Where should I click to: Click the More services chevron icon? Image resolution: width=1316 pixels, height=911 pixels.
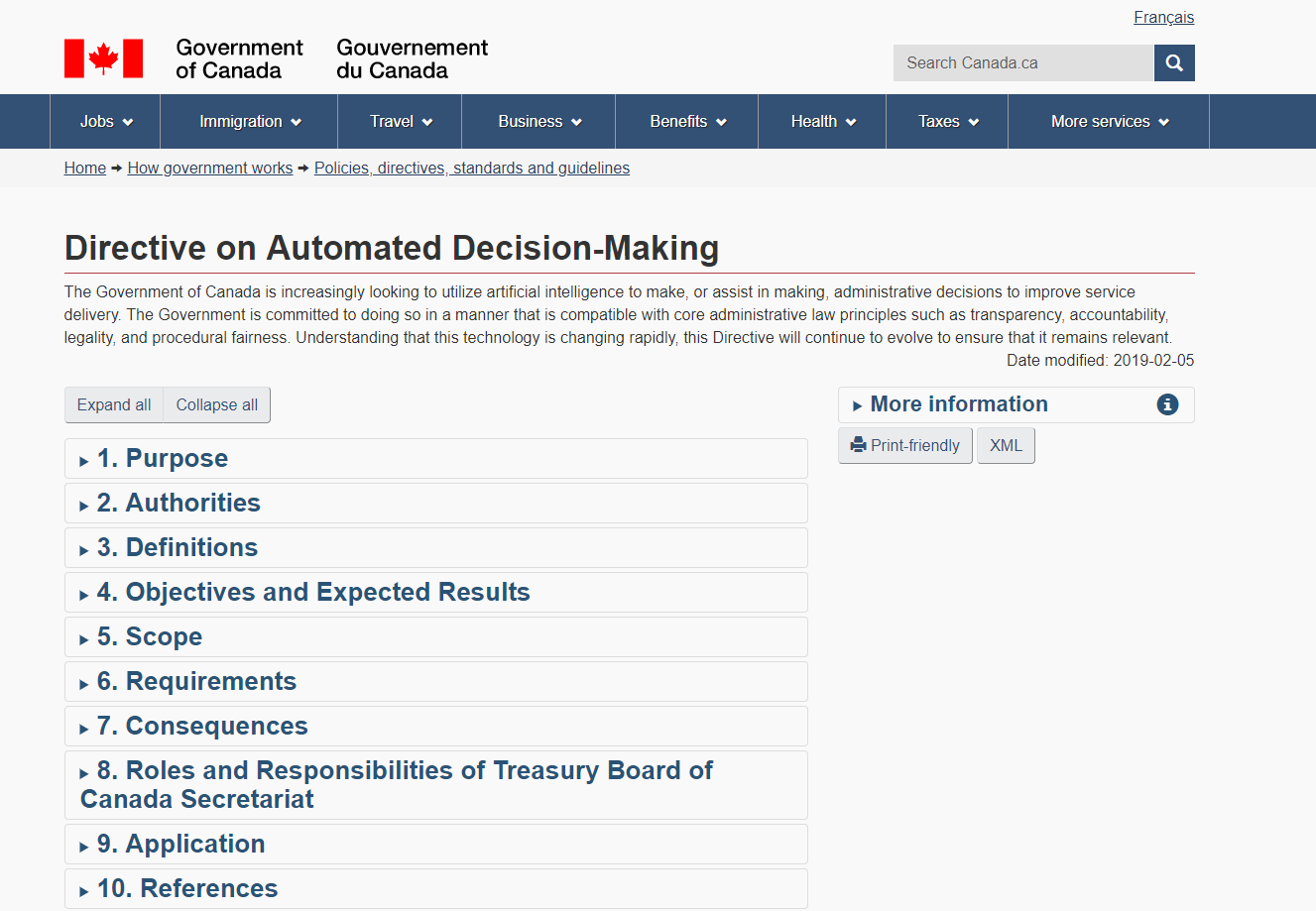pos(1163,122)
